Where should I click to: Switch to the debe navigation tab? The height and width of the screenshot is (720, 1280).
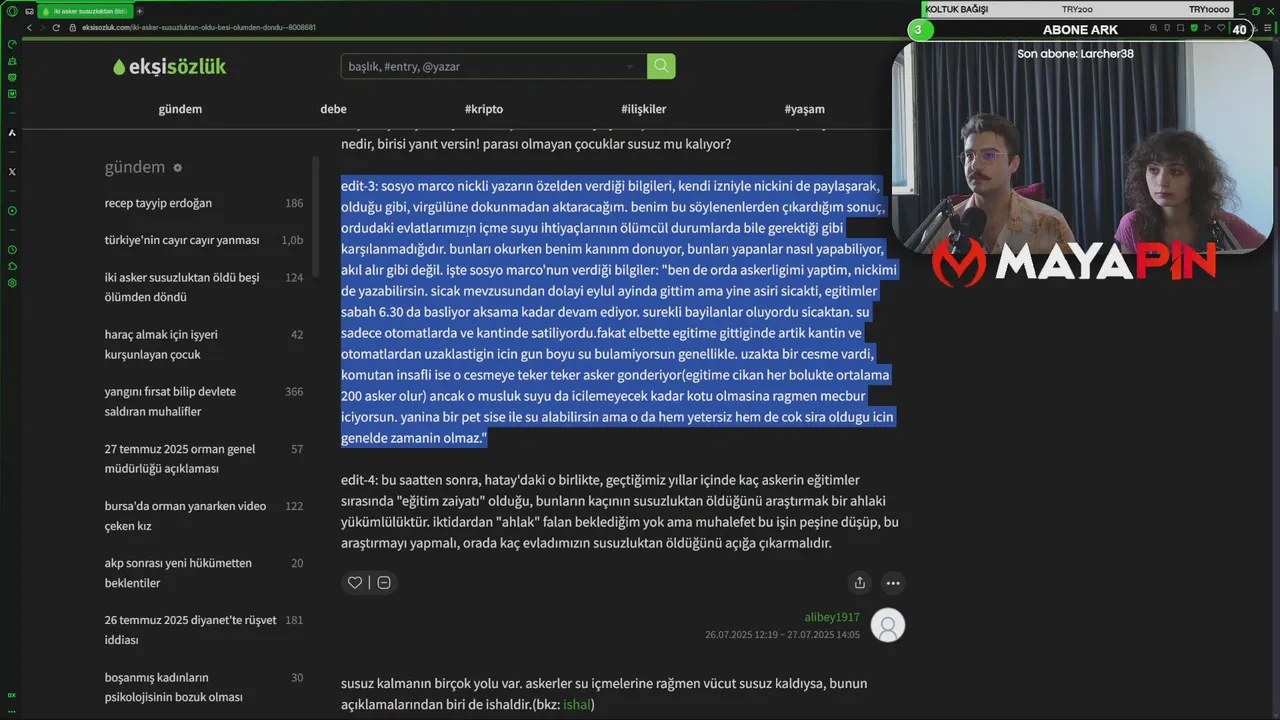click(x=333, y=109)
